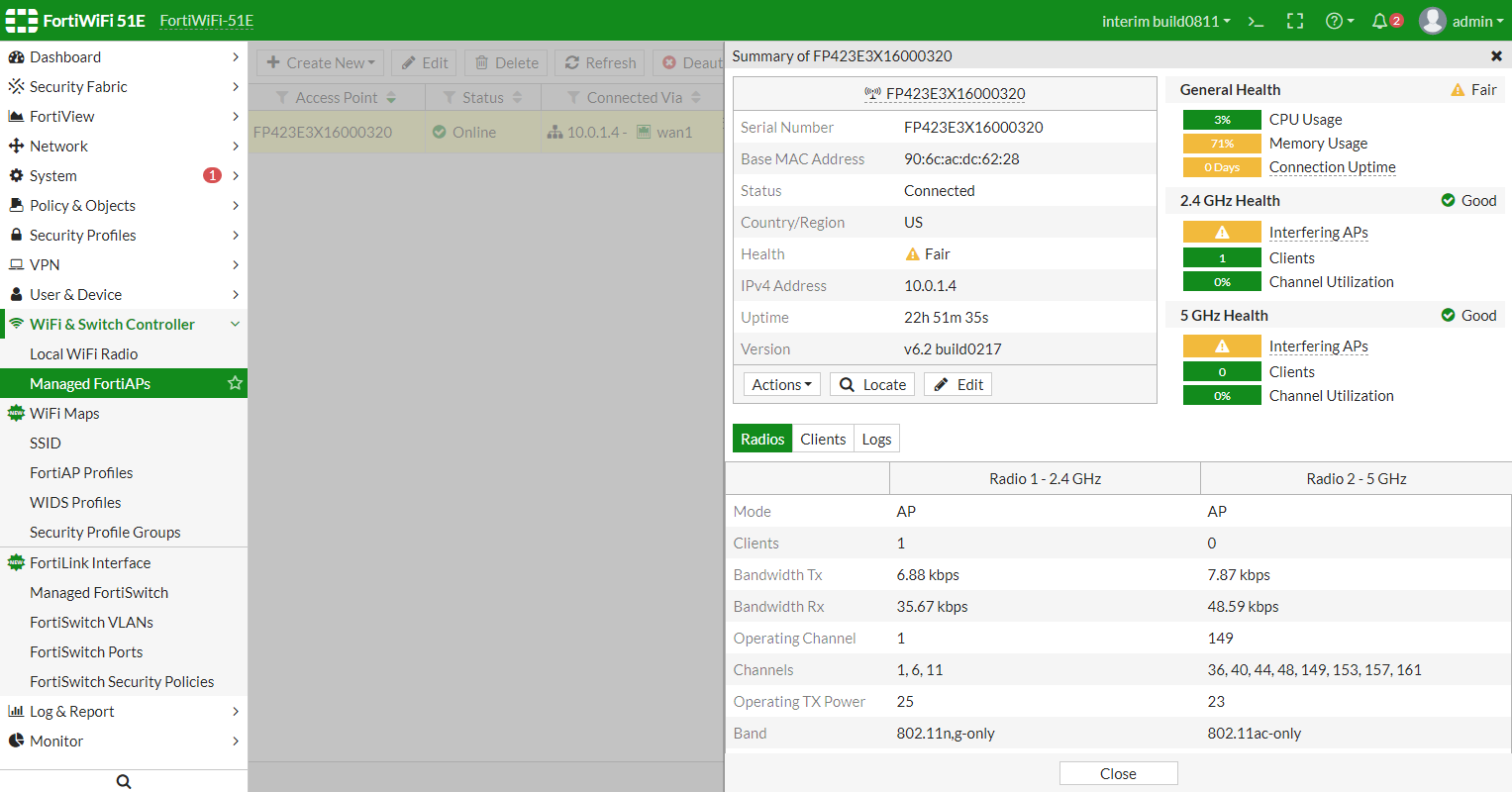Sort the Access Point column arrows

click(x=391, y=98)
